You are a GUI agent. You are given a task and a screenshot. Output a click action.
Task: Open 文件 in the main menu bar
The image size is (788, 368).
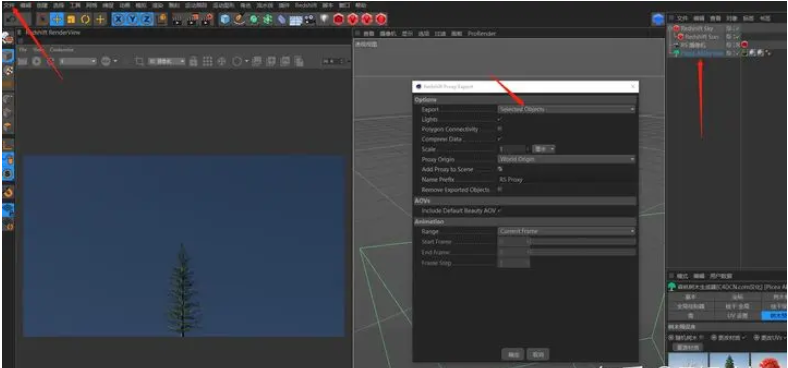click(x=9, y=5)
